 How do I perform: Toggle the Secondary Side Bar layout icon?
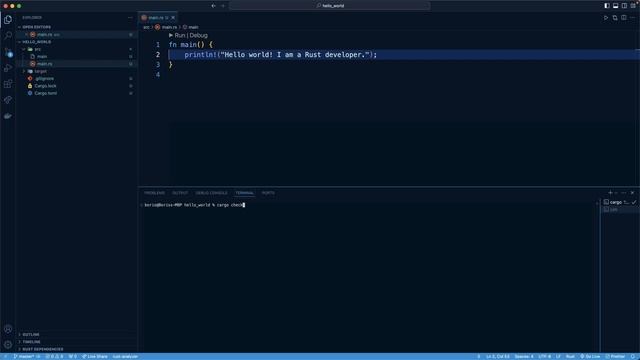point(624,6)
